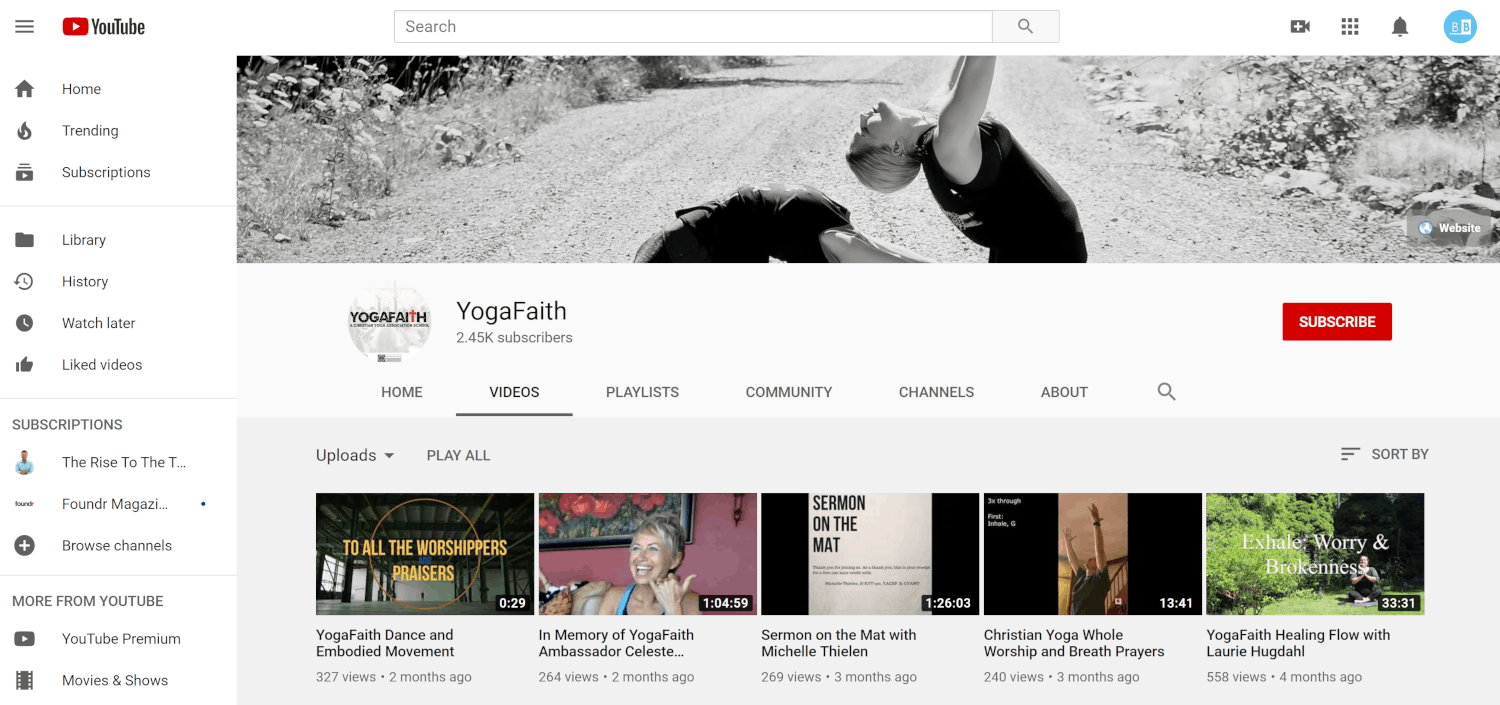The image size is (1500, 705).
Task: Click the Trending label in sidebar
Action: tap(90, 131)
